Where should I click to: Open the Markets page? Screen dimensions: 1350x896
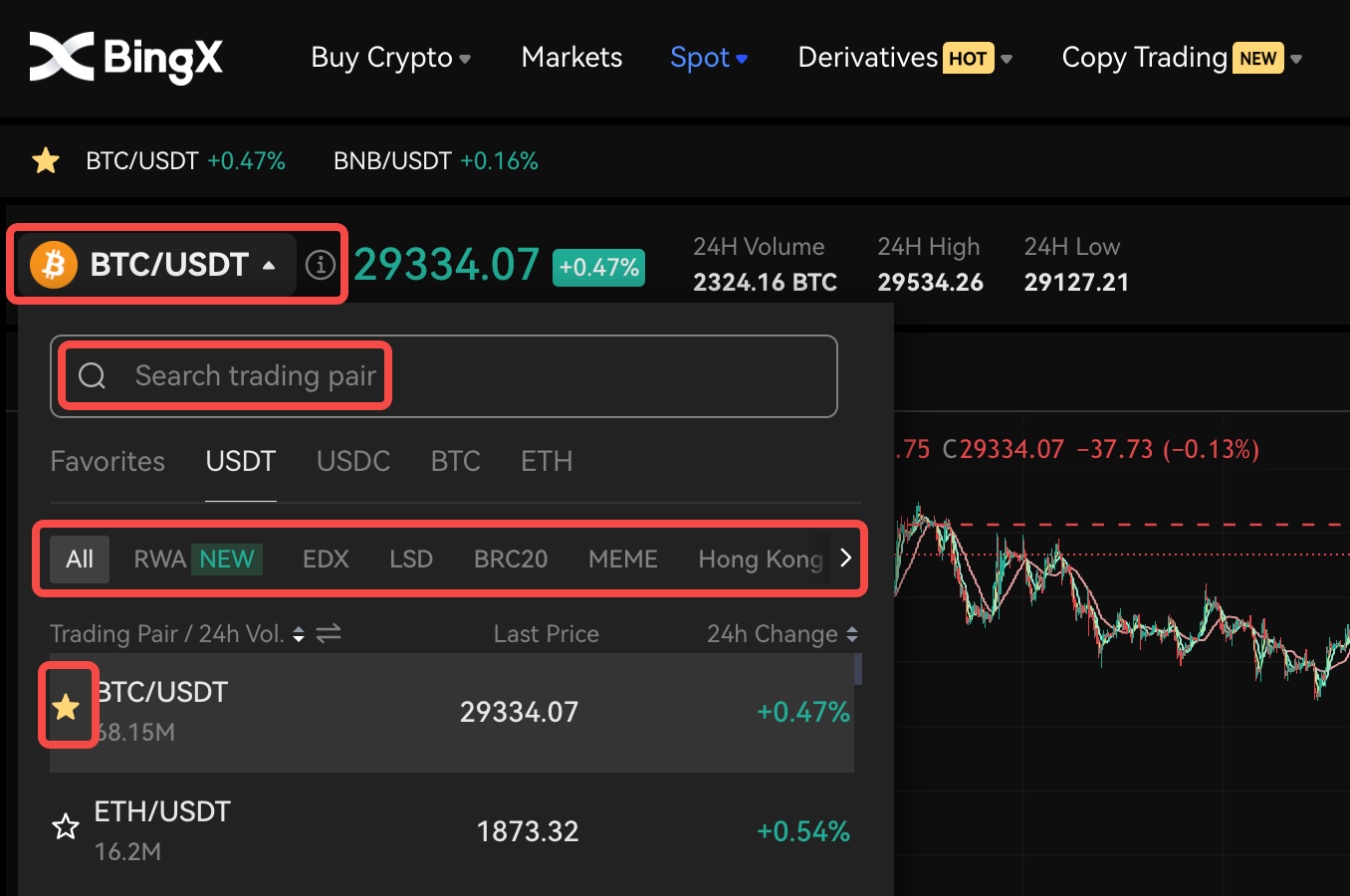click(571, 58)
